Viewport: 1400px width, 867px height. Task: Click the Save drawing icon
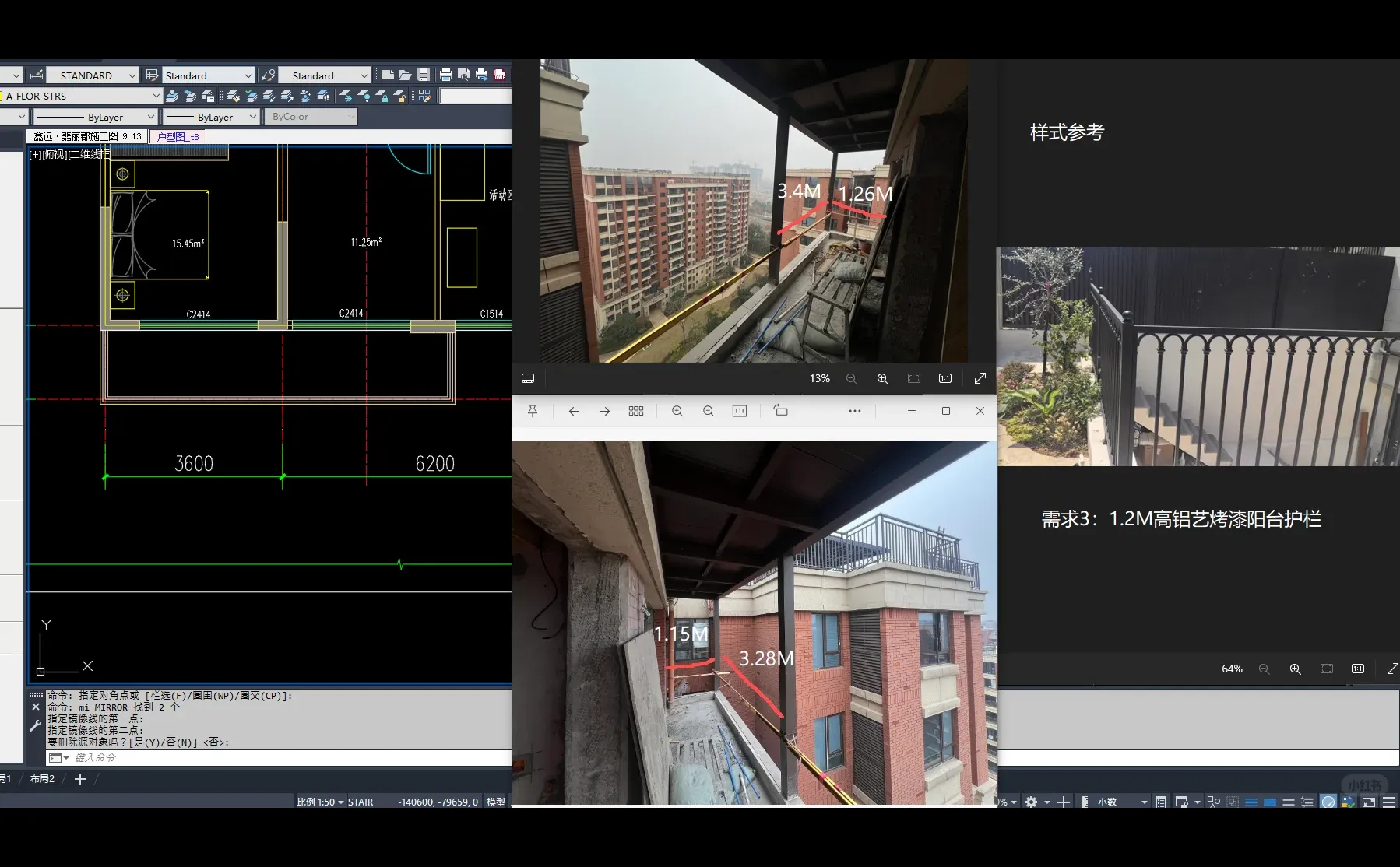(424, 74)
